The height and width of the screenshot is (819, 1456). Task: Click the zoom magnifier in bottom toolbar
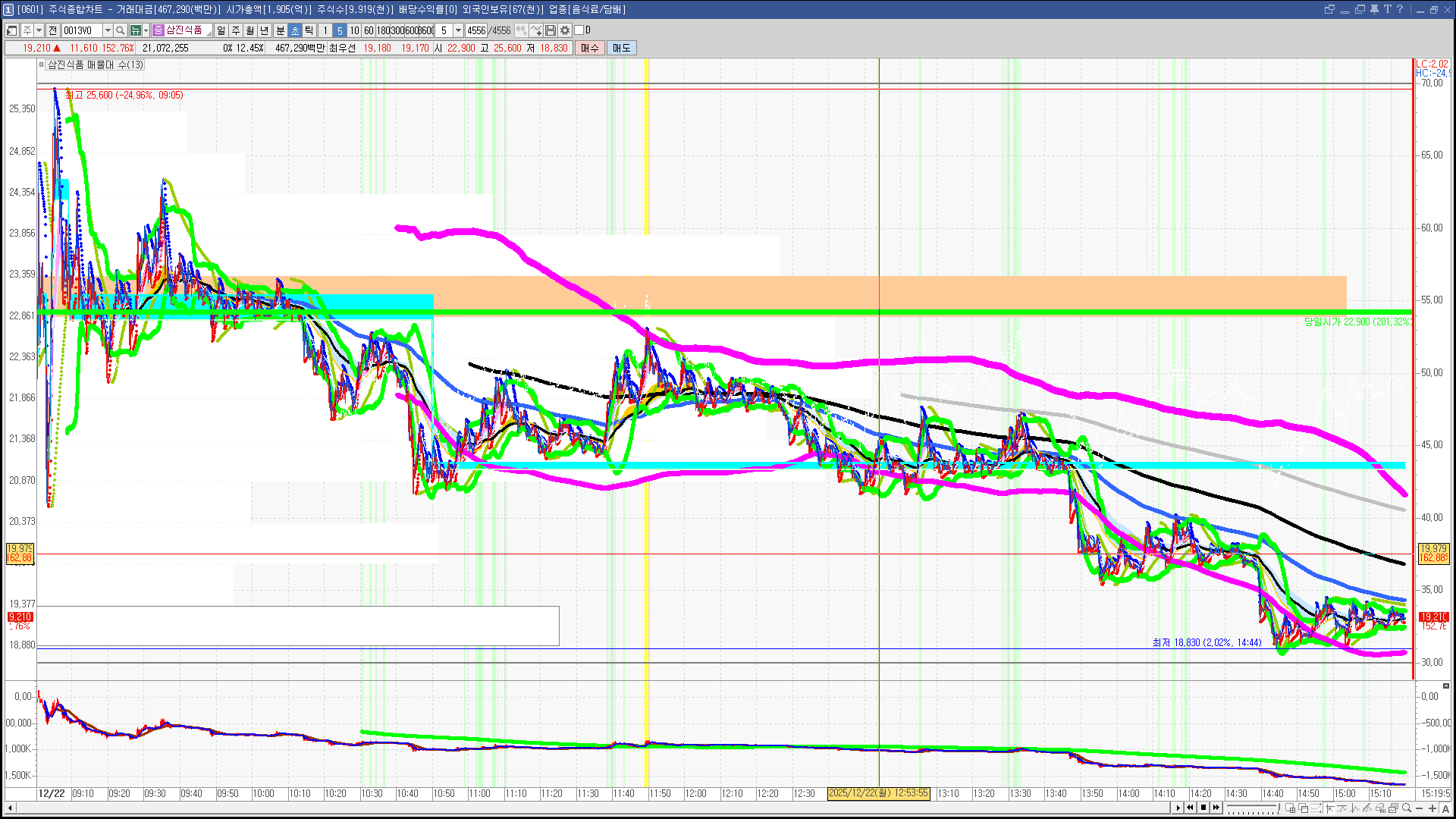point(1406,808)
